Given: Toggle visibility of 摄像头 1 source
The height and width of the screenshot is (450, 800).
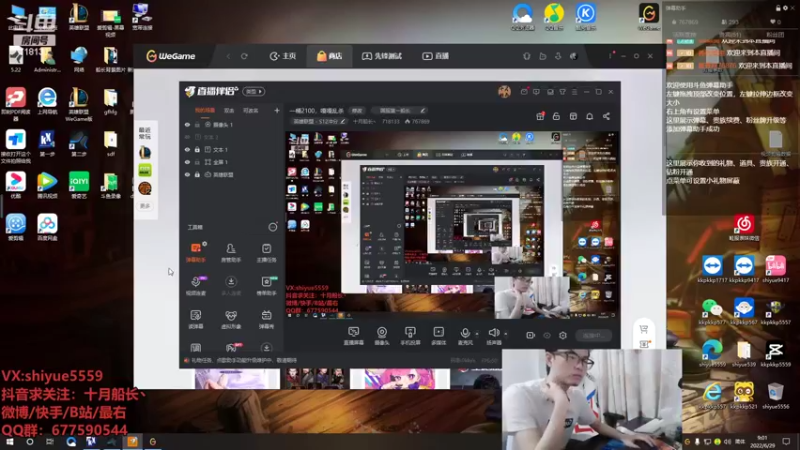Looking at the screenshot, I should (x=187, y=124).
